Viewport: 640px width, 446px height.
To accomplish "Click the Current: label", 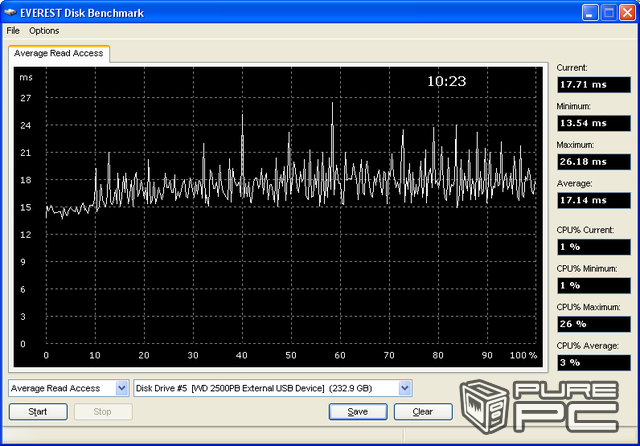I will (572, 68).
